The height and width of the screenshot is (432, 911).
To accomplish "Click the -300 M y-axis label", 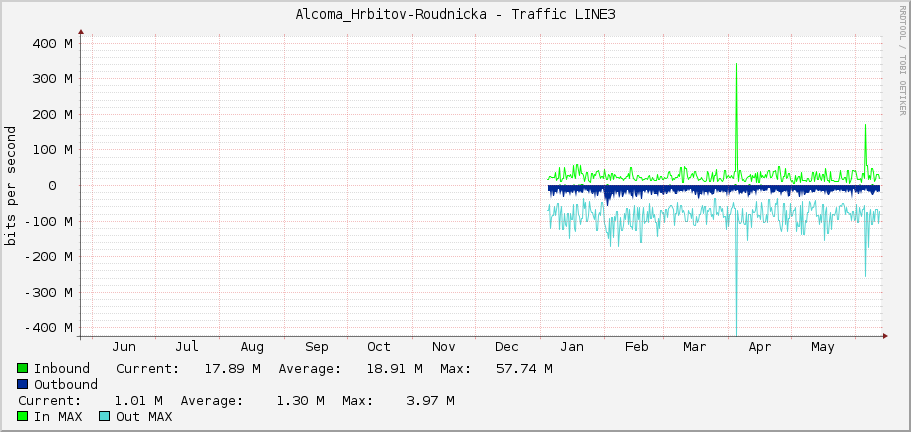I will coord(49,292).
